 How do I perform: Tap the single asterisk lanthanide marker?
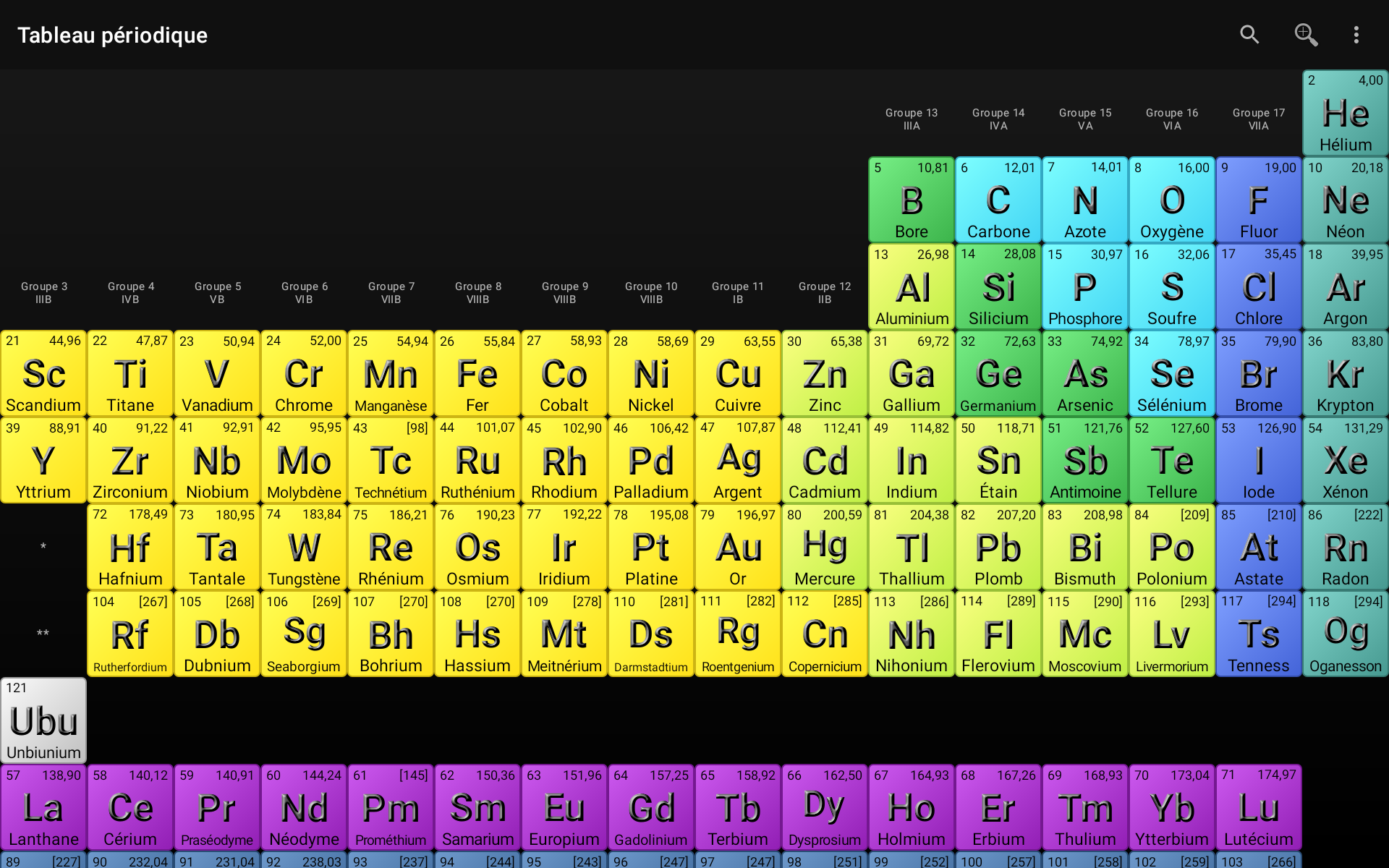(x=43, y=547)
